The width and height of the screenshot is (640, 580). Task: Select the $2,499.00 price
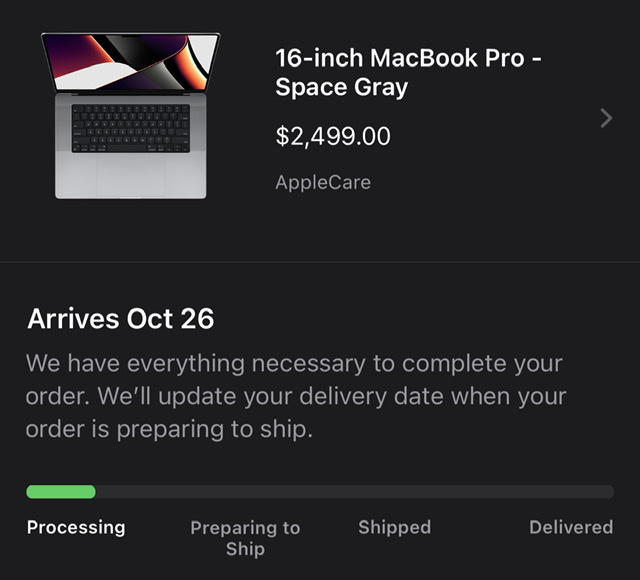pos(333,136)
